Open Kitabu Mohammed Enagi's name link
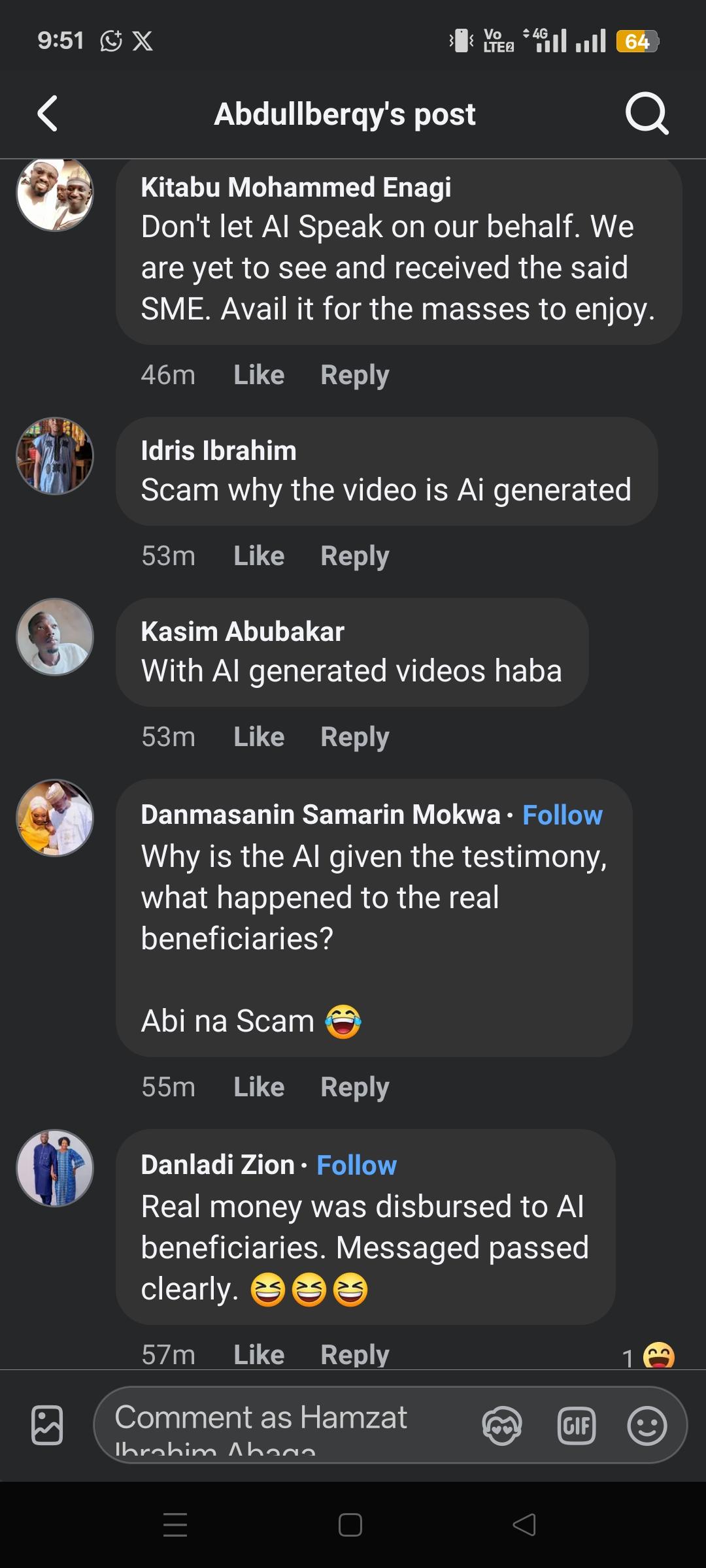 (x=295, y=188)
